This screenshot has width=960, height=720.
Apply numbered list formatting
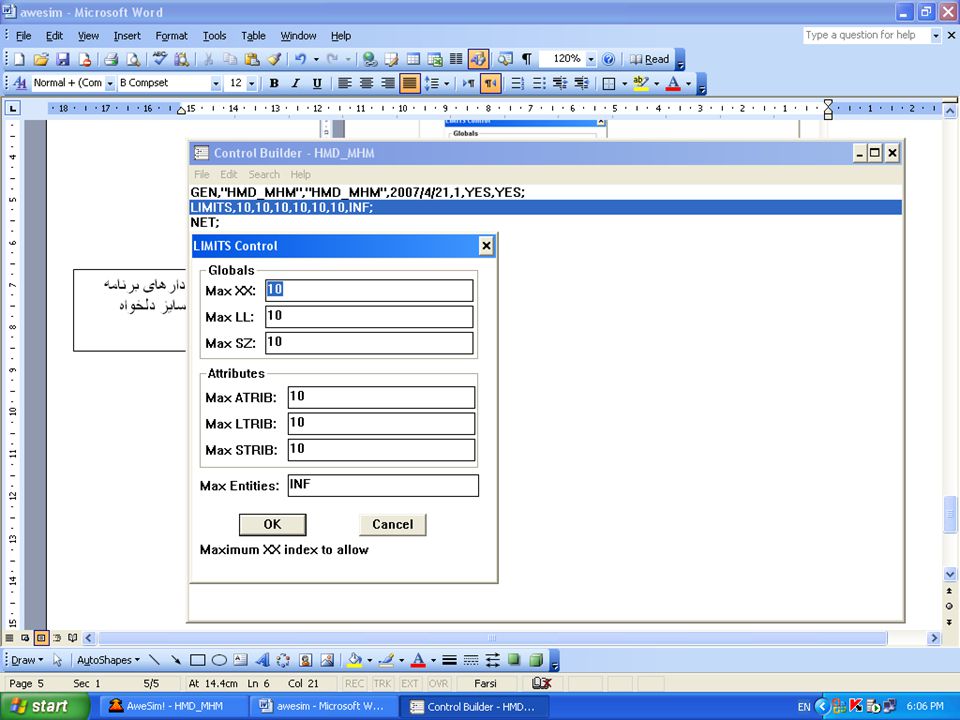[x=517, y=83]
